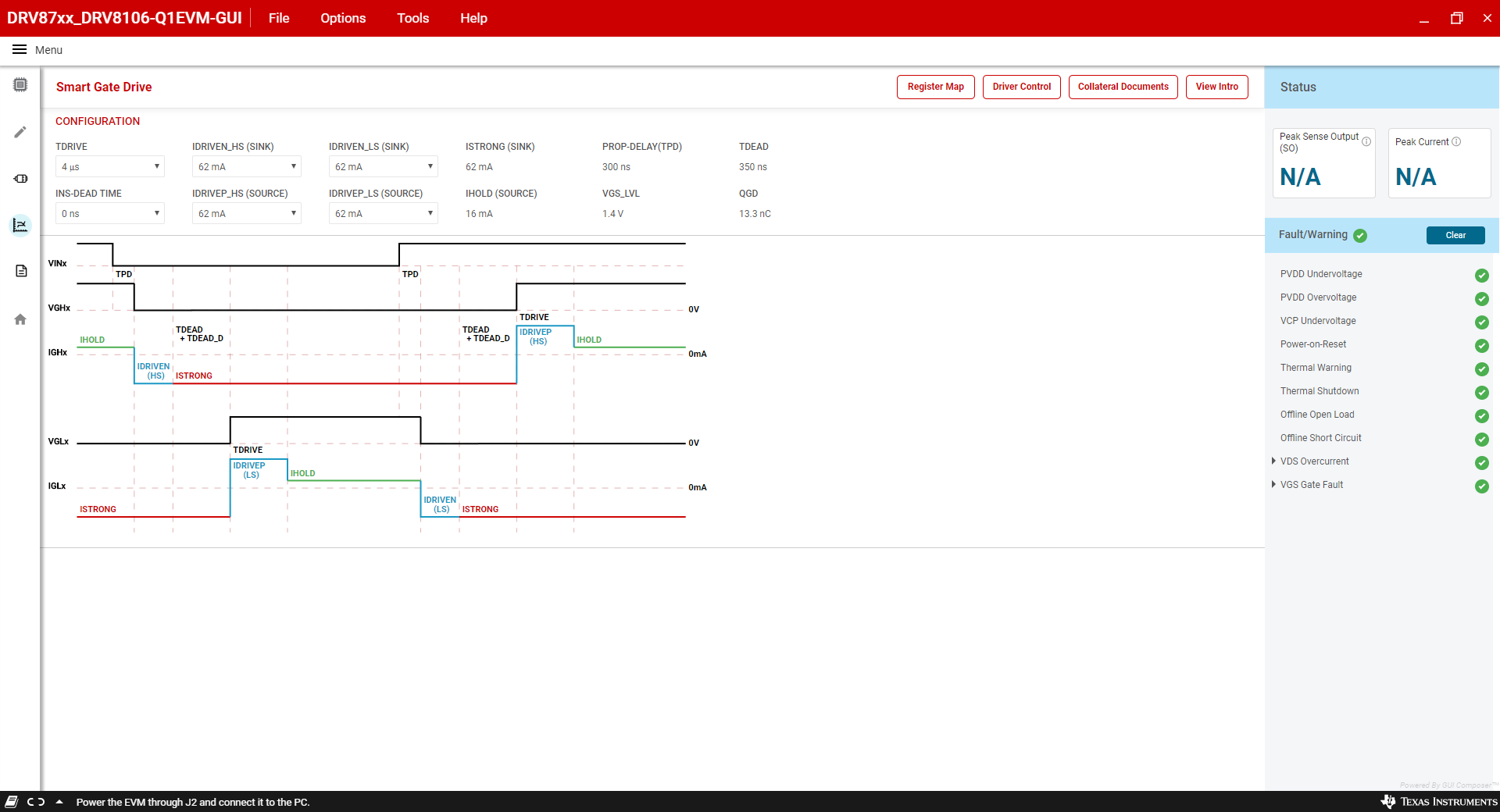Open the Options menu
Viewport: 1500px width, 812px height.
point(343,18)
